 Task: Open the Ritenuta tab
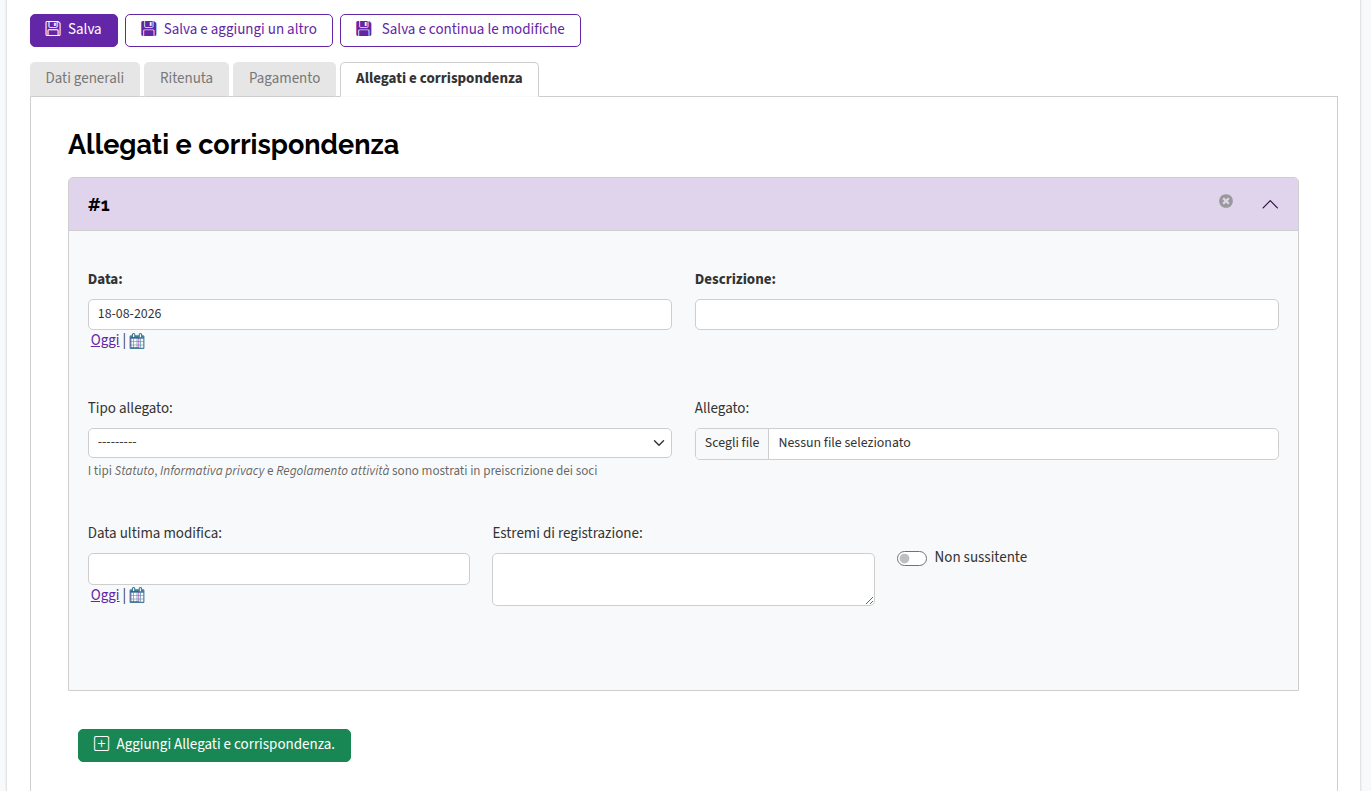click(186, 79)
